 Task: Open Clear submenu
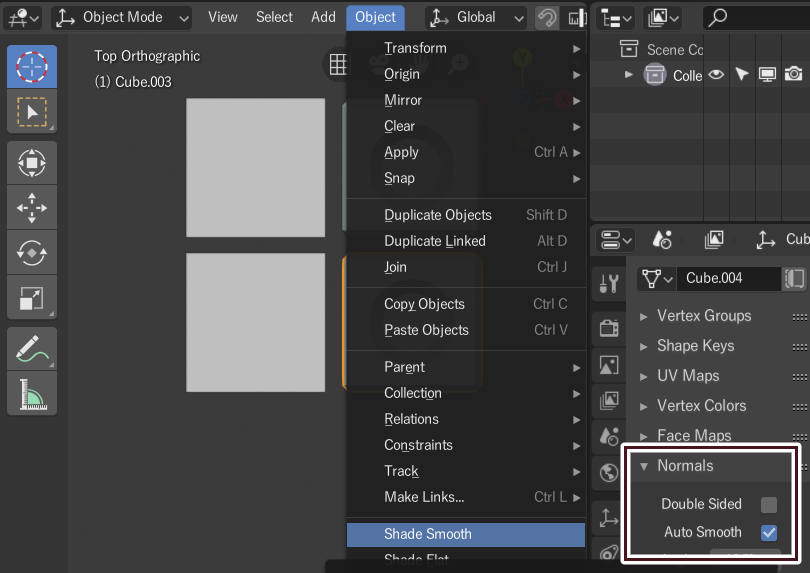tap(465, 126)
